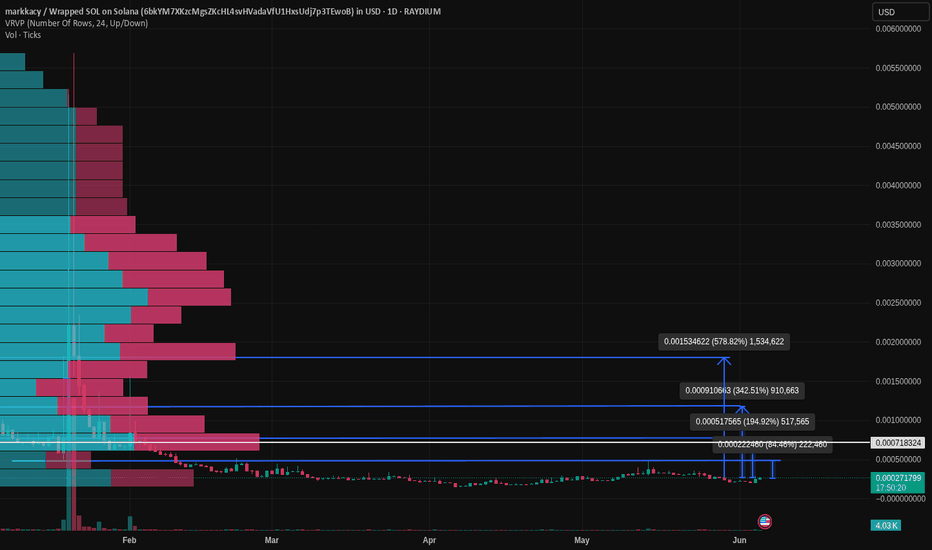The width and height of the screenshot is (932, 550).
Task: Click the 0.000718324 price line label
Action: pos(898,442)
